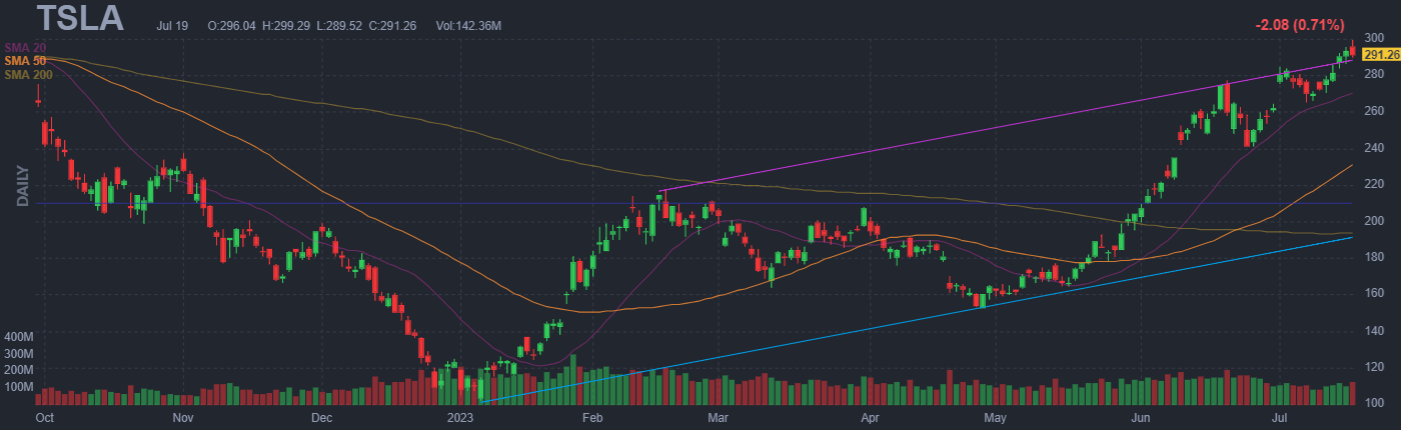Click the 300 price axis label
The height and width of the screenshot is (430, 1401).
tap(1372, 37)
